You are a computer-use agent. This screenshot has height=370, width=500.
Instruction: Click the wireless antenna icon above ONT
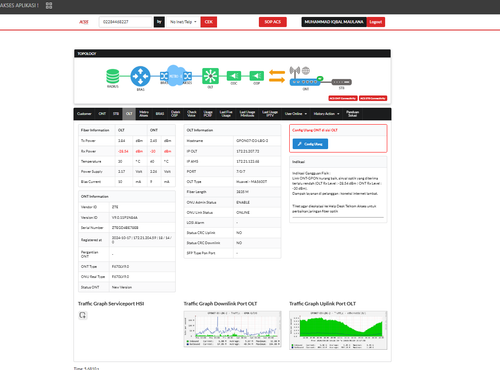295,72
